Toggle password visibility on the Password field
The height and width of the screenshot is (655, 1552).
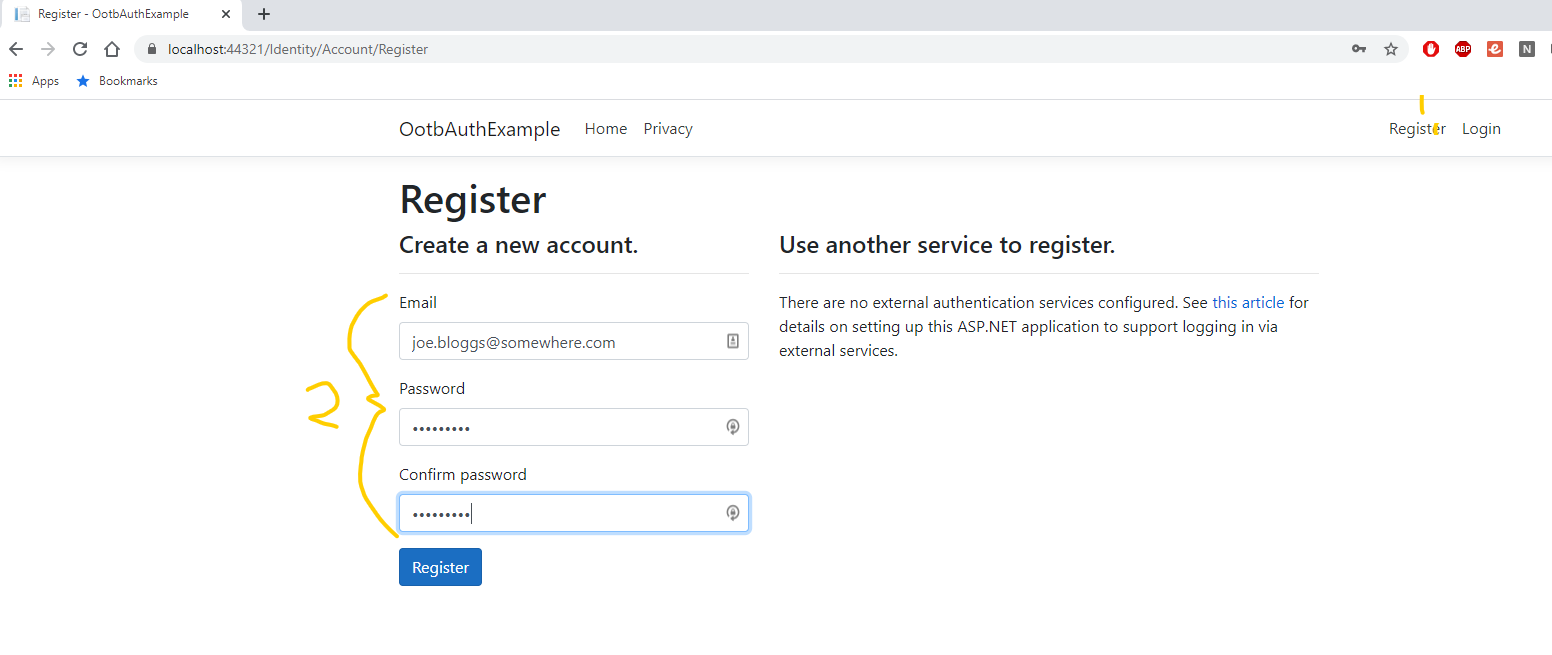coord(733,427)
